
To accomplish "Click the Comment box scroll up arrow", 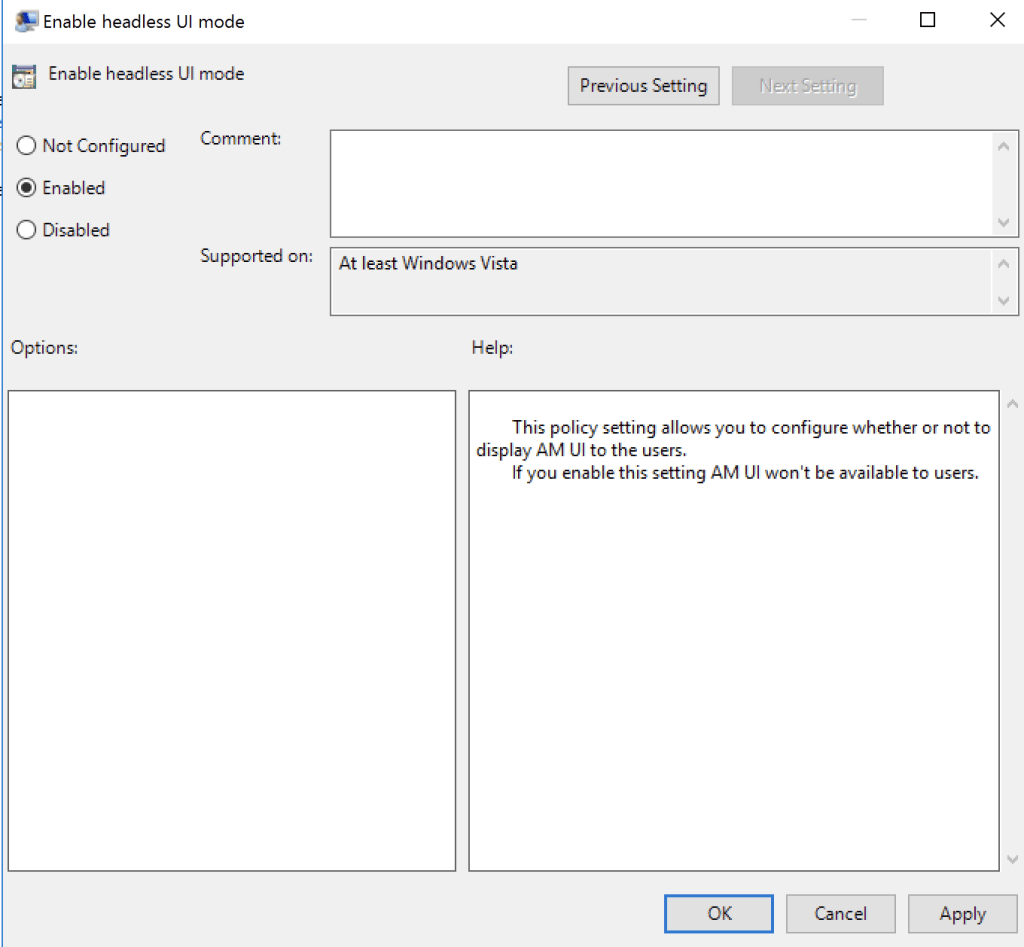I will (x=1004, y=147).
